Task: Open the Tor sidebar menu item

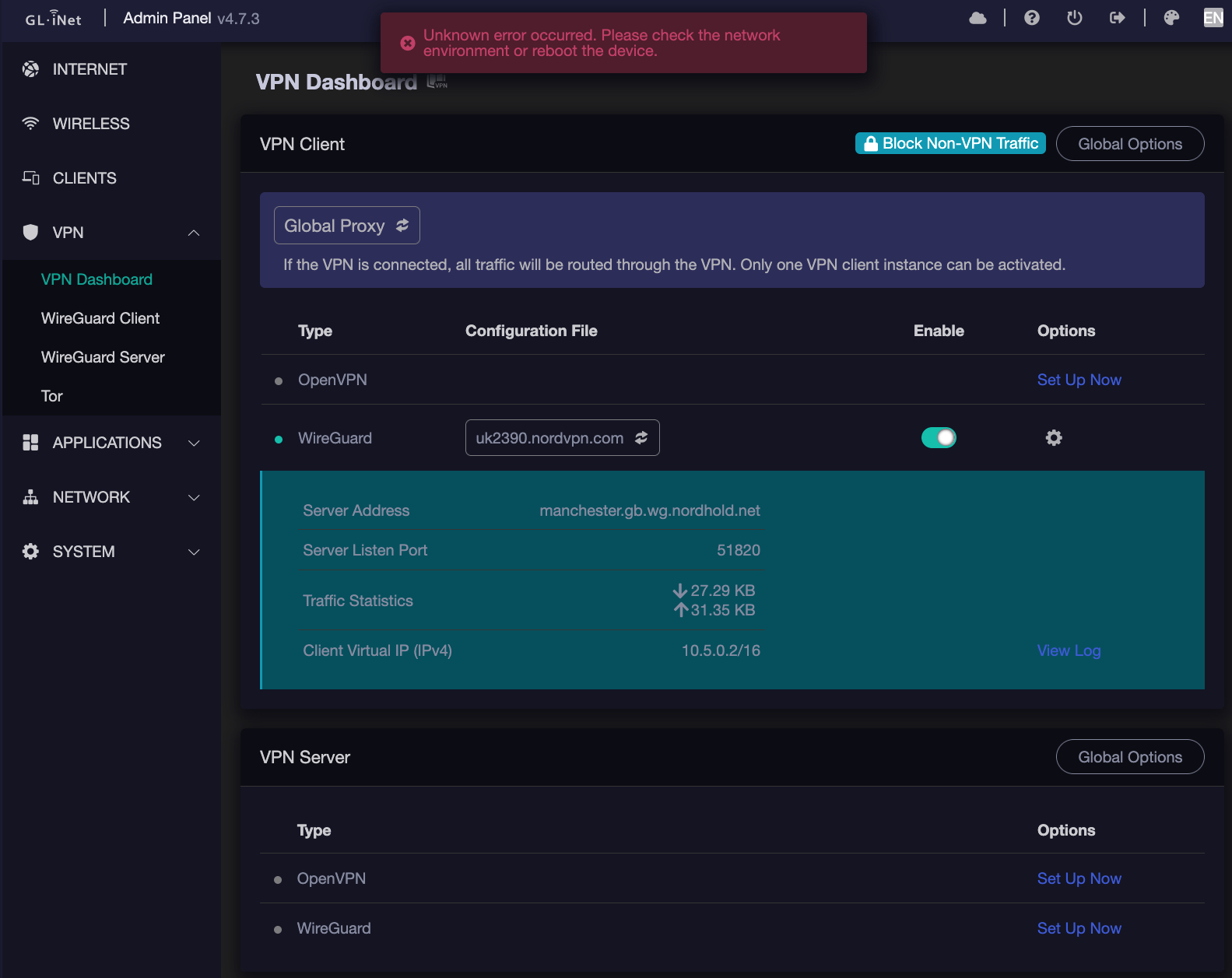Action: (x=52, y=396)
